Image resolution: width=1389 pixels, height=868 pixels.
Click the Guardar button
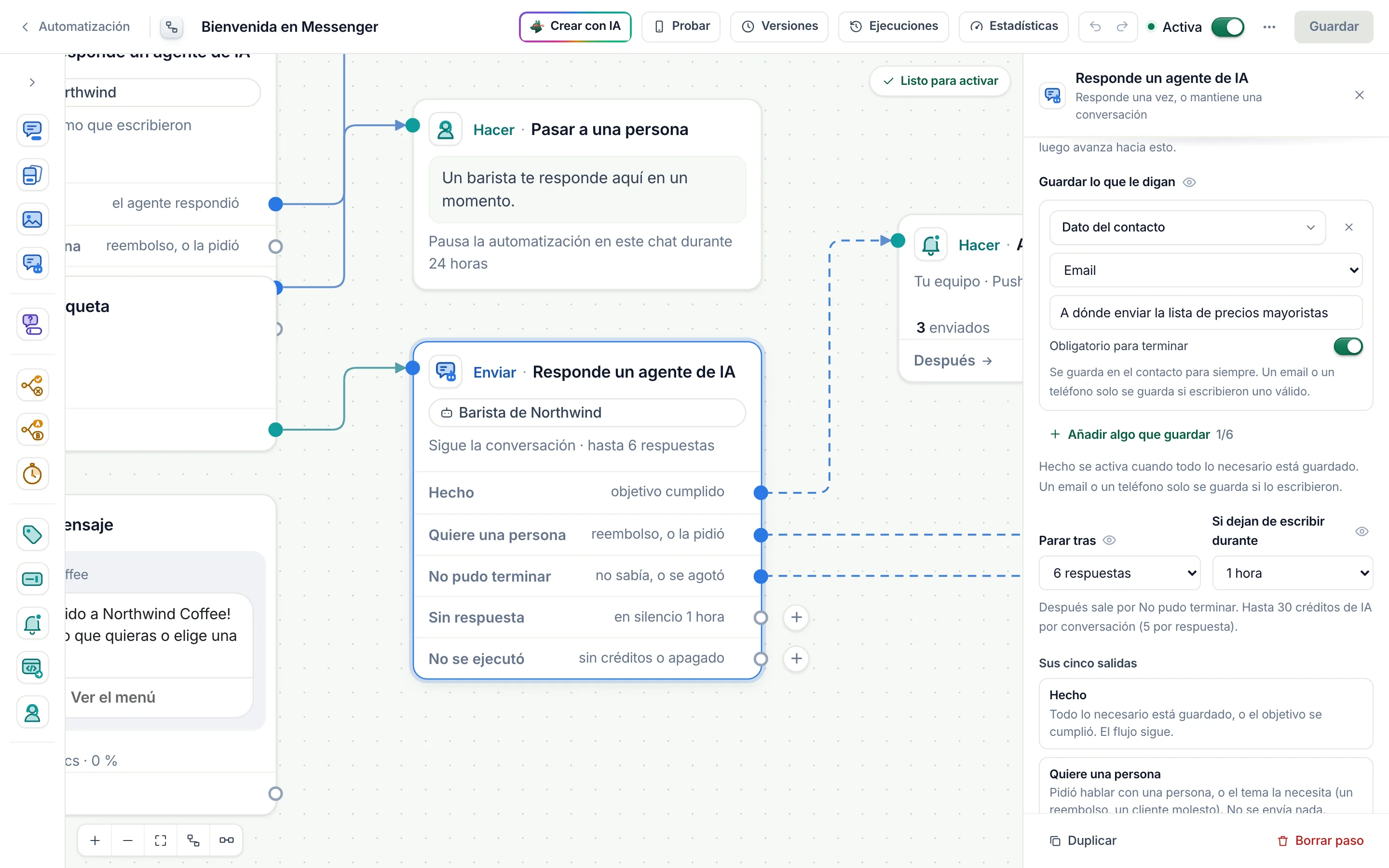(1334, 27)
